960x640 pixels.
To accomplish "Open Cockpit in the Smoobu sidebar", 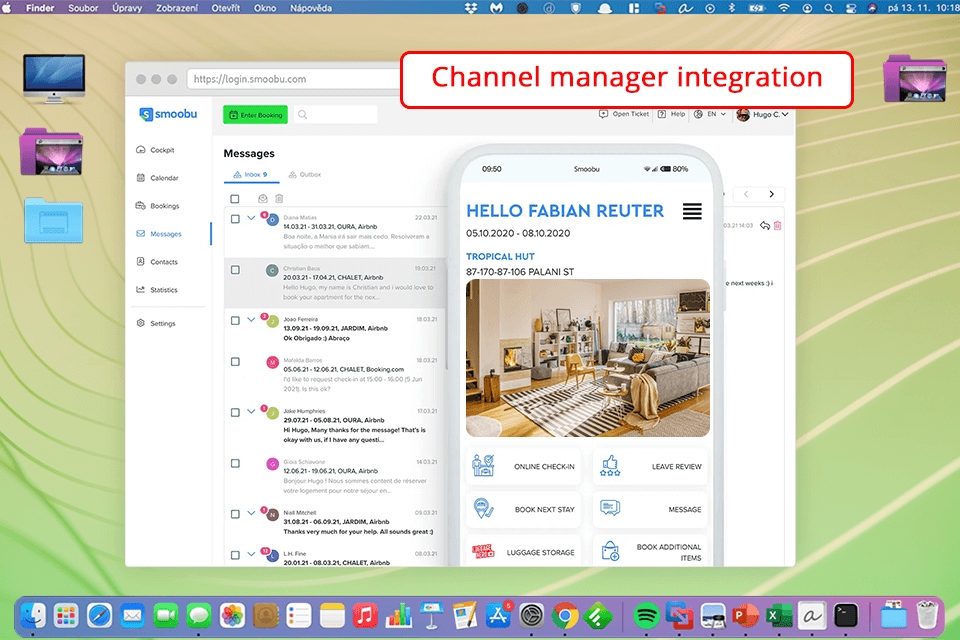I will click(156, 150).
